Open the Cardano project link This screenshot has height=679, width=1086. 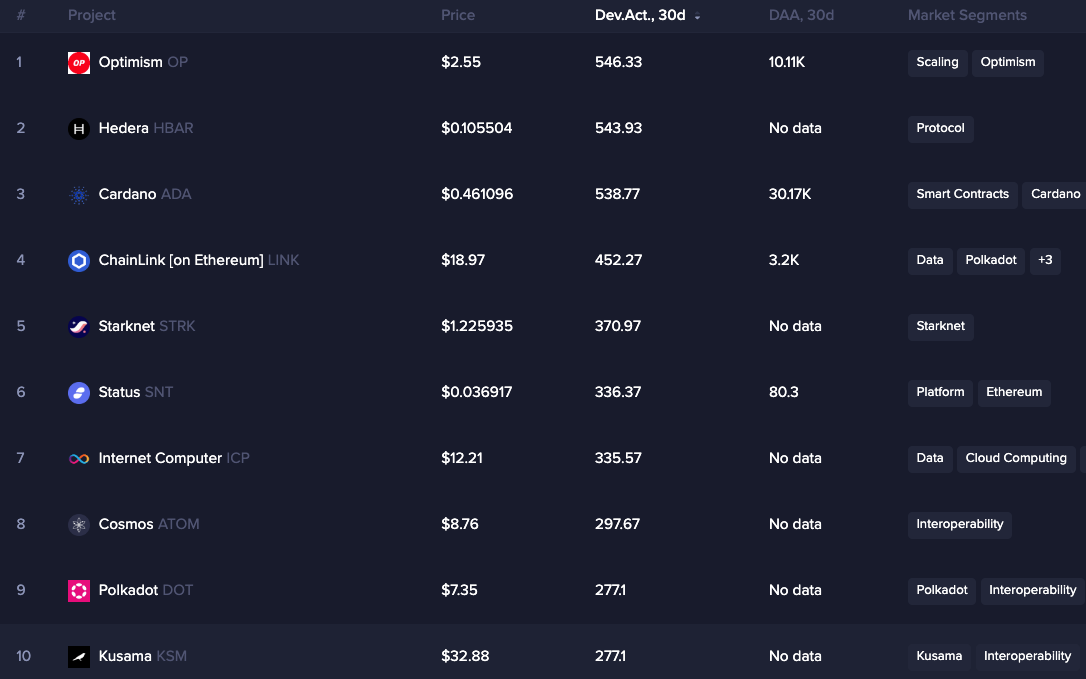[x=145, y=194]
